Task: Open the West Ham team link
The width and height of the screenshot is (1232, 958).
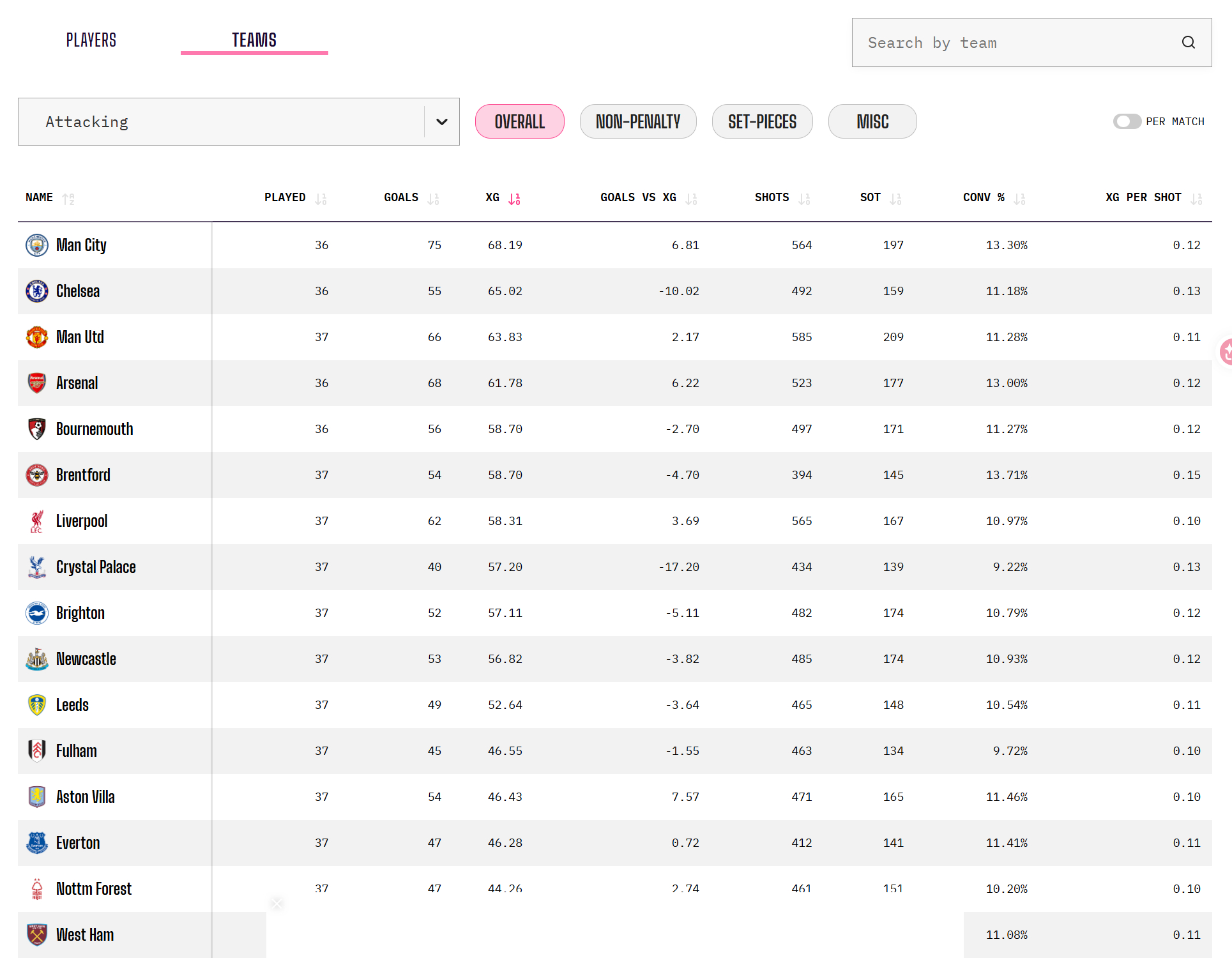Action: click(85, 935)
